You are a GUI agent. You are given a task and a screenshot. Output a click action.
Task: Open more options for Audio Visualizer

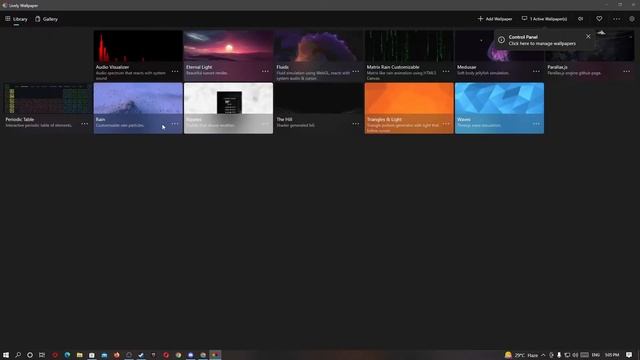pyautogui.click(x=175, y=71)
